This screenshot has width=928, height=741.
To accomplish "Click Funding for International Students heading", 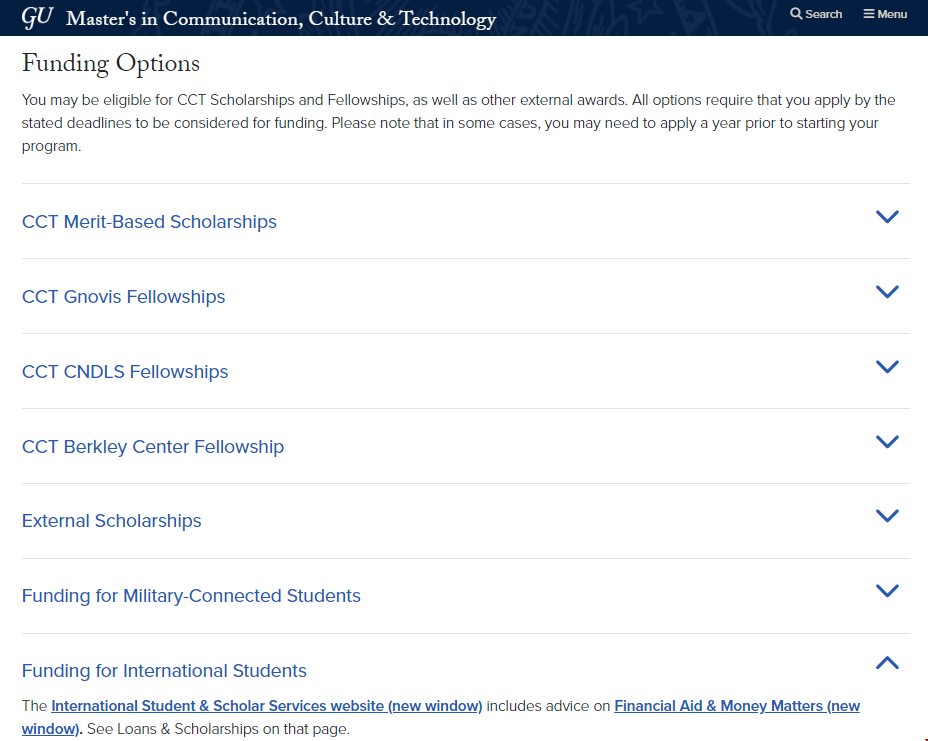I will tap(164, 671).
